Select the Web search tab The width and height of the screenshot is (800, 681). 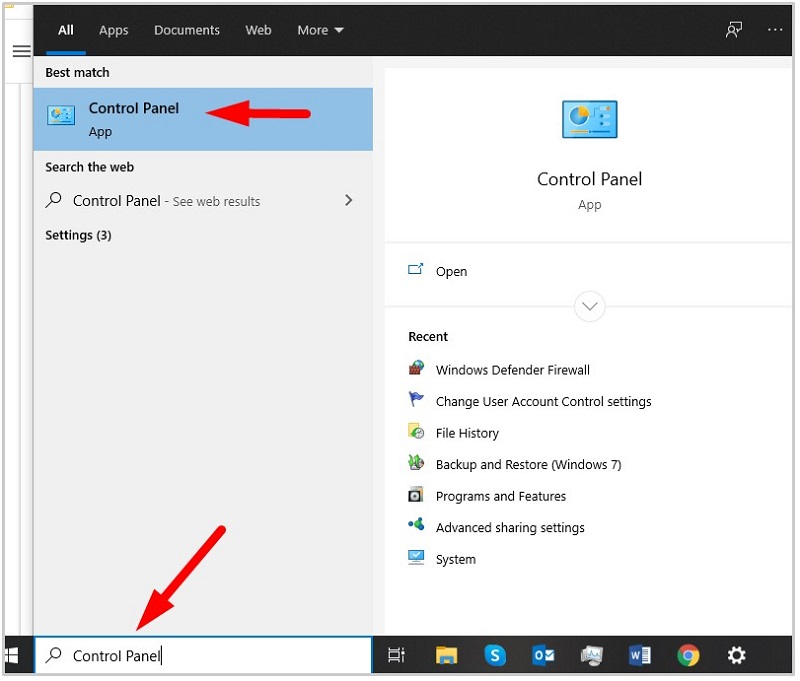[x=258, y=30]
